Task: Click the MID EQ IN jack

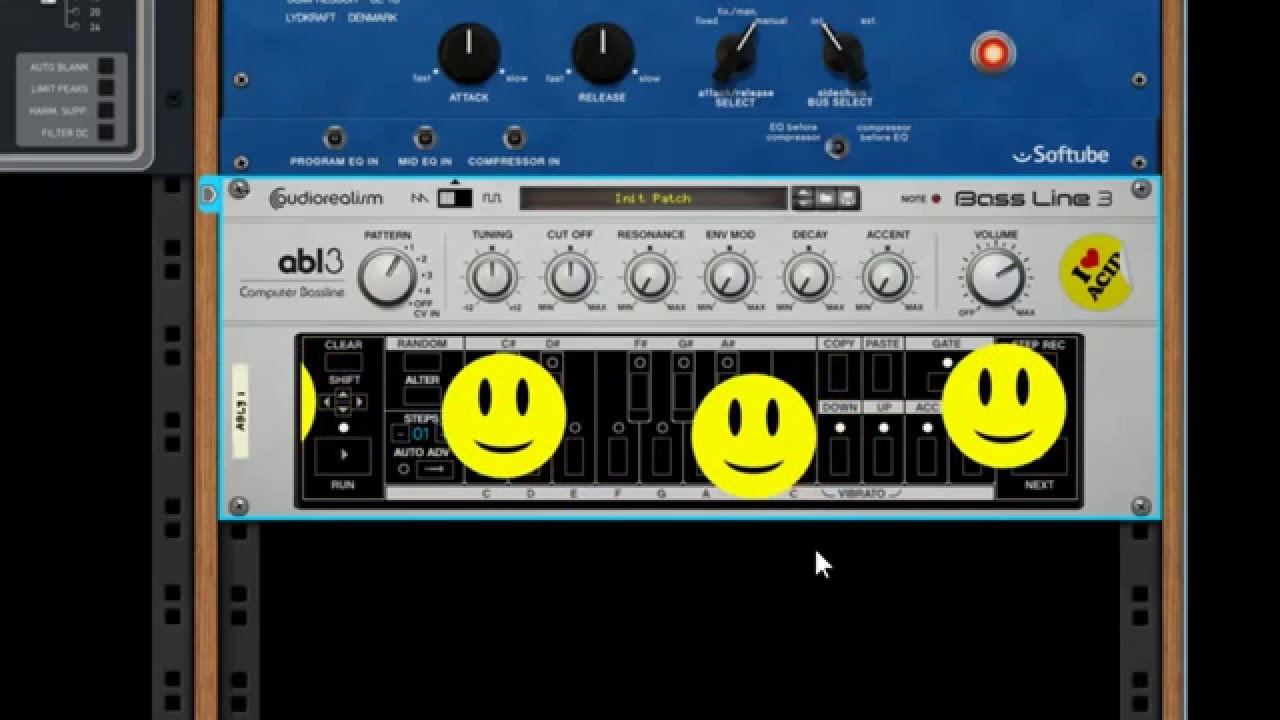Action: pyautogui.click(x=425, y=137)
